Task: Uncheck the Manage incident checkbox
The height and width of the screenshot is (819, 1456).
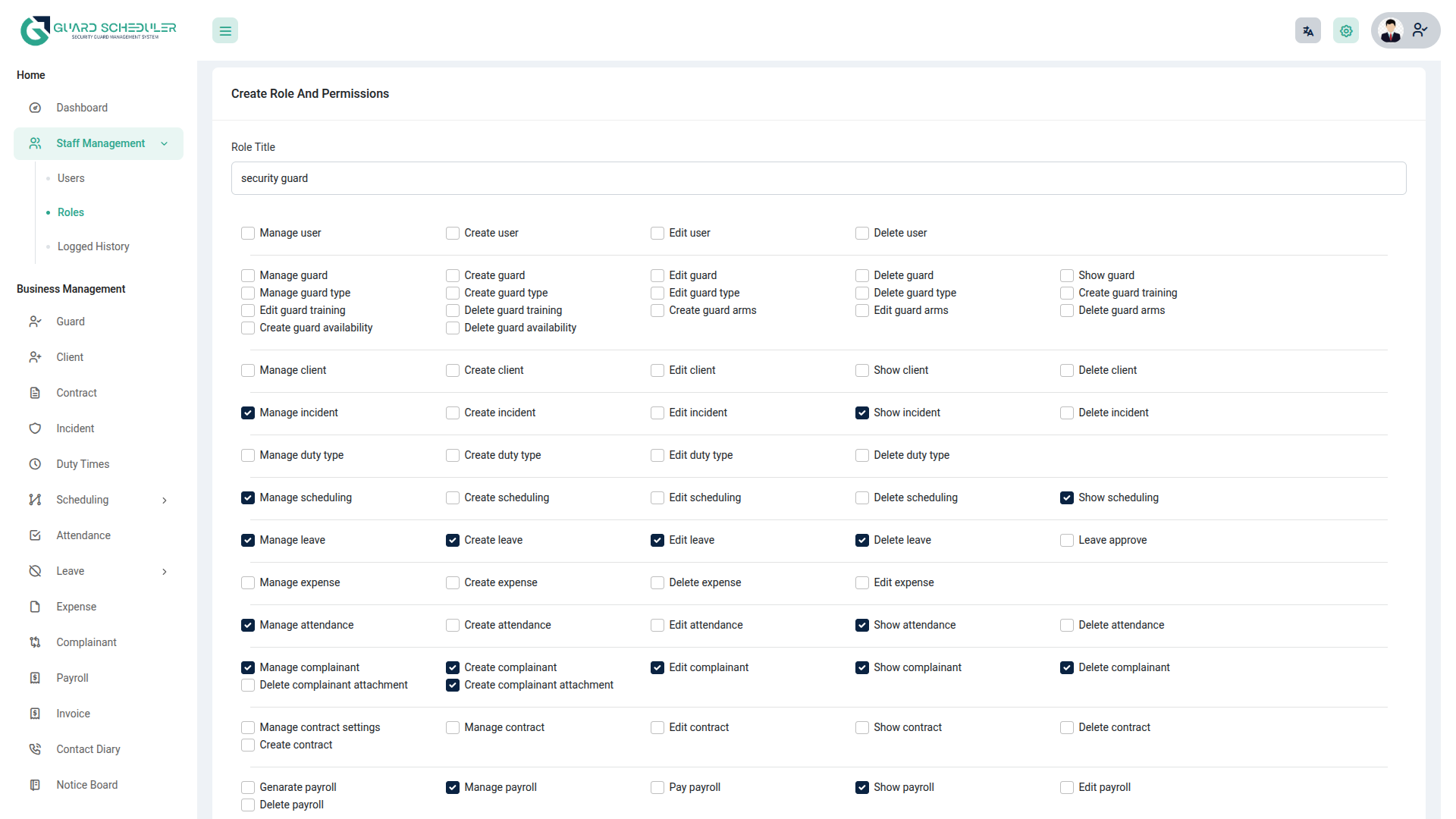Action: [248, 413]
